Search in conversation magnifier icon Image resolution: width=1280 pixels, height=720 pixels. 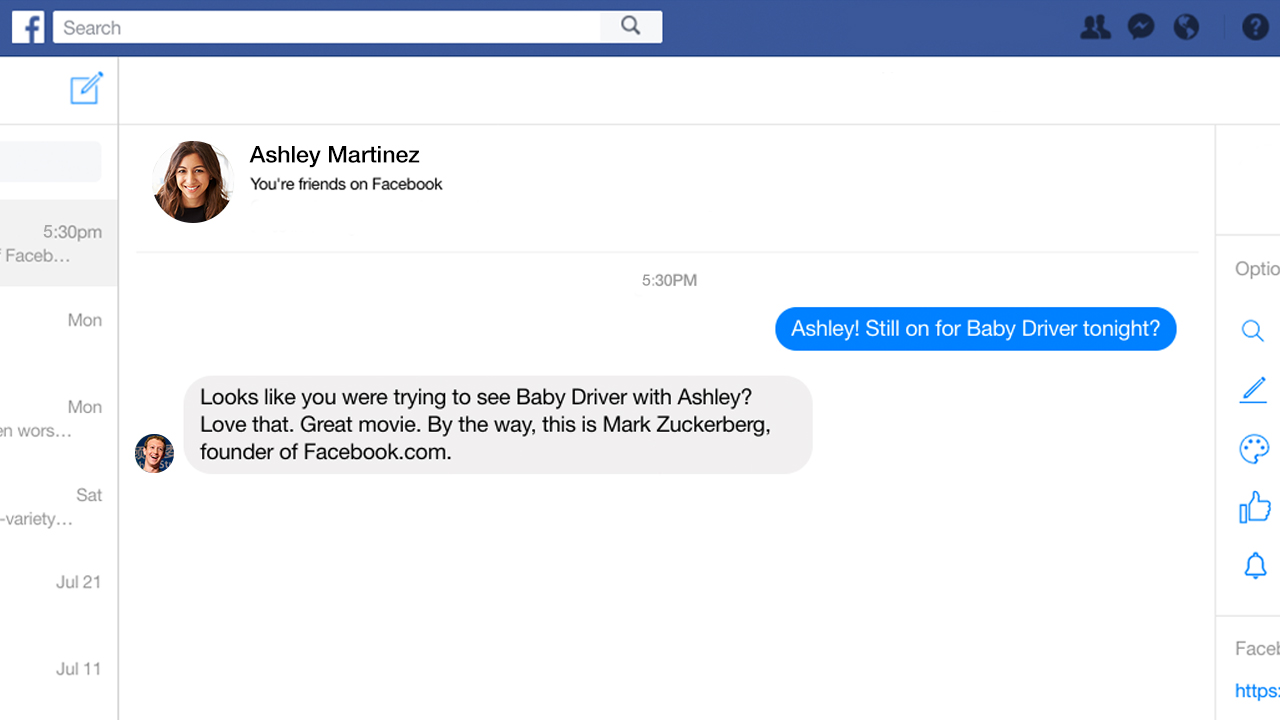pyautogui.click(x=1252, y=331)
